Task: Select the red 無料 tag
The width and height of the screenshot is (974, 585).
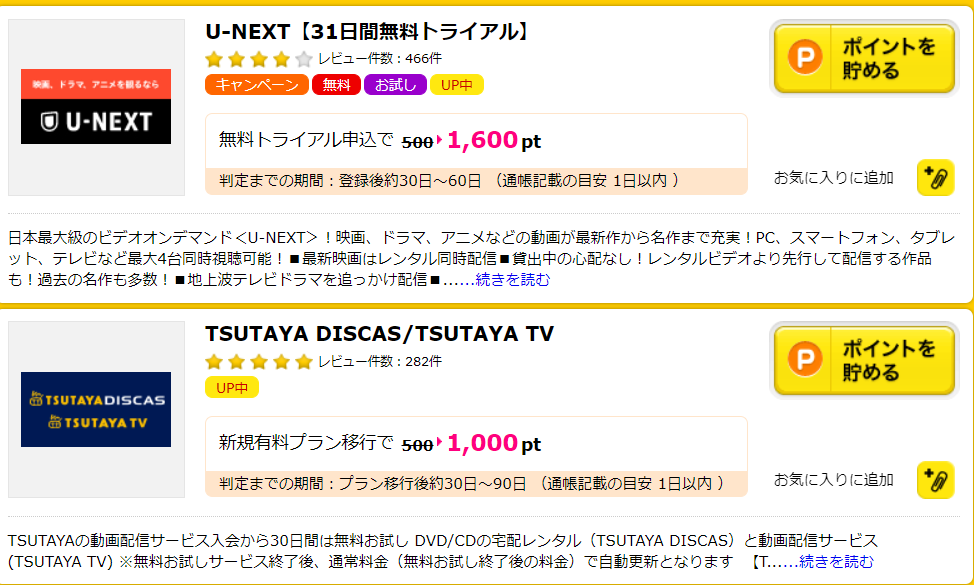Action: coord(336,85)
